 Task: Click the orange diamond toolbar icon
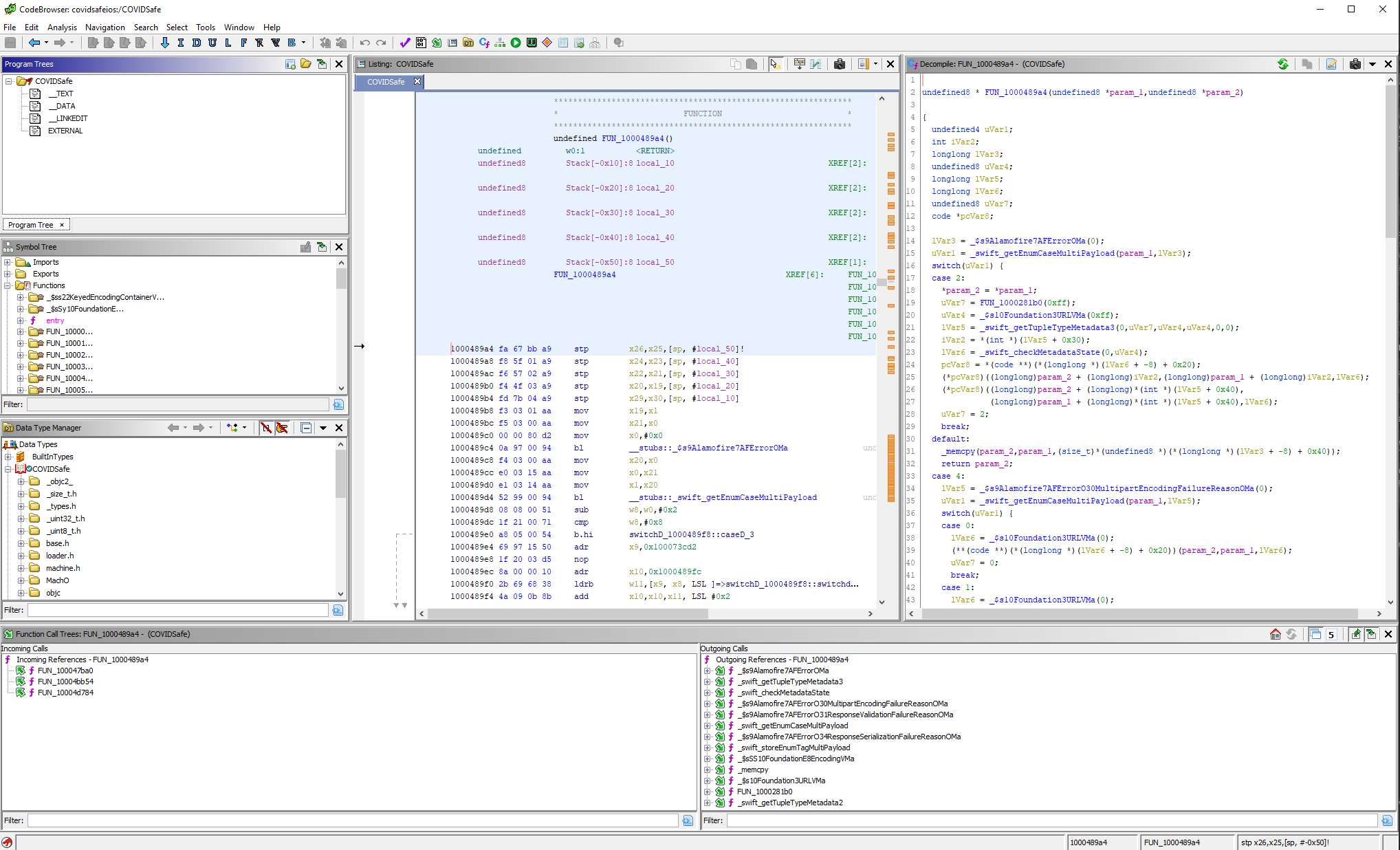pos(547,43)
